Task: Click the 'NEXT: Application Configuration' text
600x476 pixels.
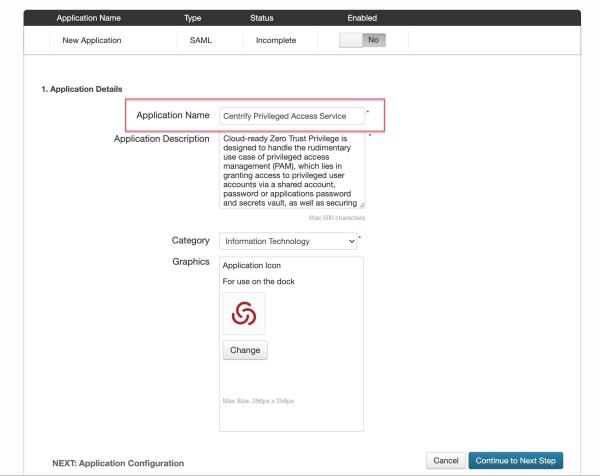Action: [118, 463]
